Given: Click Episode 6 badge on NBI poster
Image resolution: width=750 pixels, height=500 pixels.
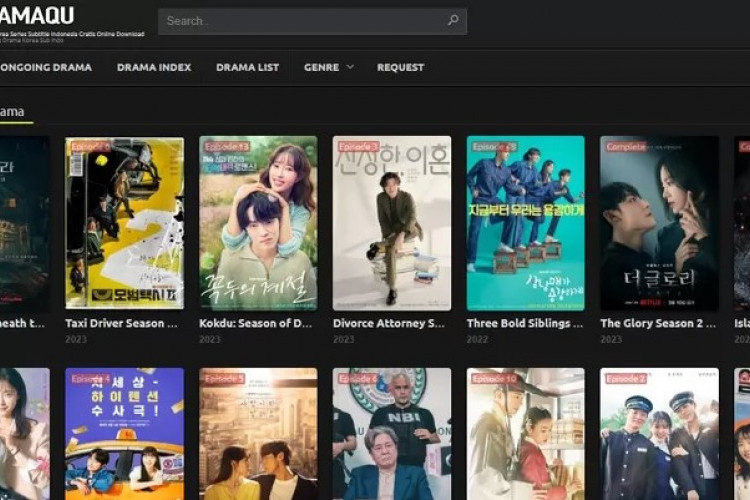Looking at the screenshot, I should tap(359, 379).
